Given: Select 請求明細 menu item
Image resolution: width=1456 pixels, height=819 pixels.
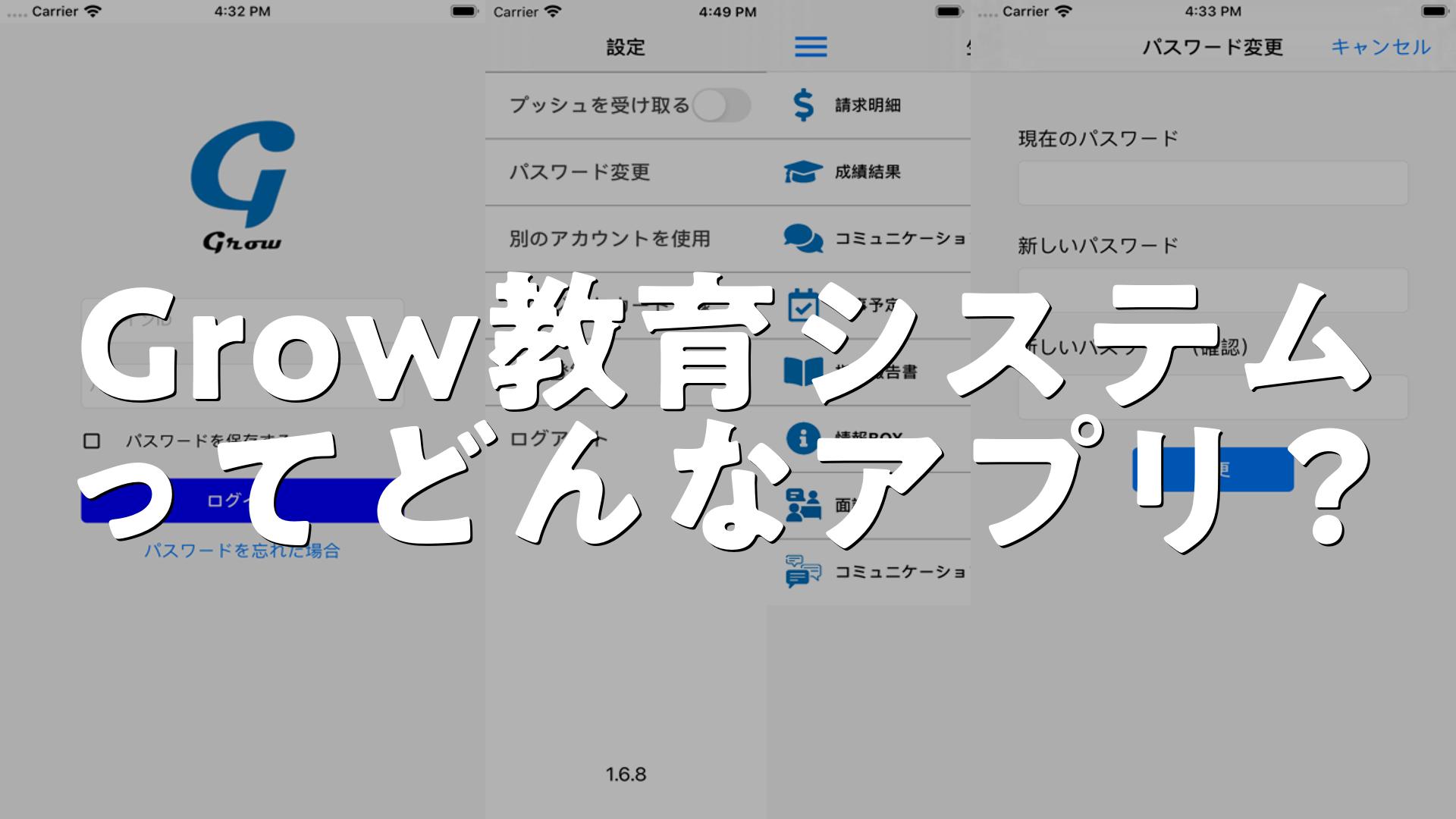Looking at the screenshot, I should [x=868, y=105].
